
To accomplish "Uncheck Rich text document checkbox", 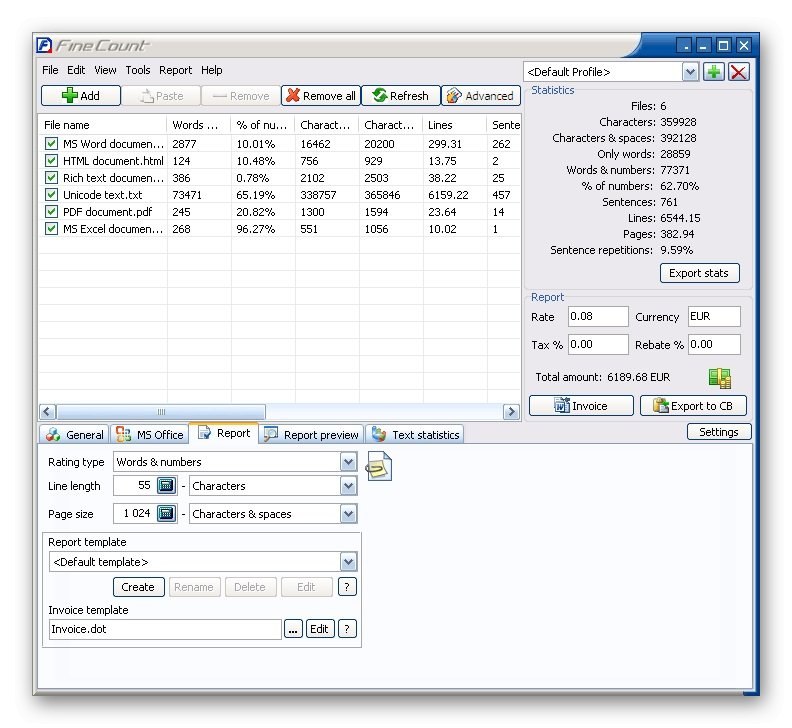I will click(x=51, y=178).
